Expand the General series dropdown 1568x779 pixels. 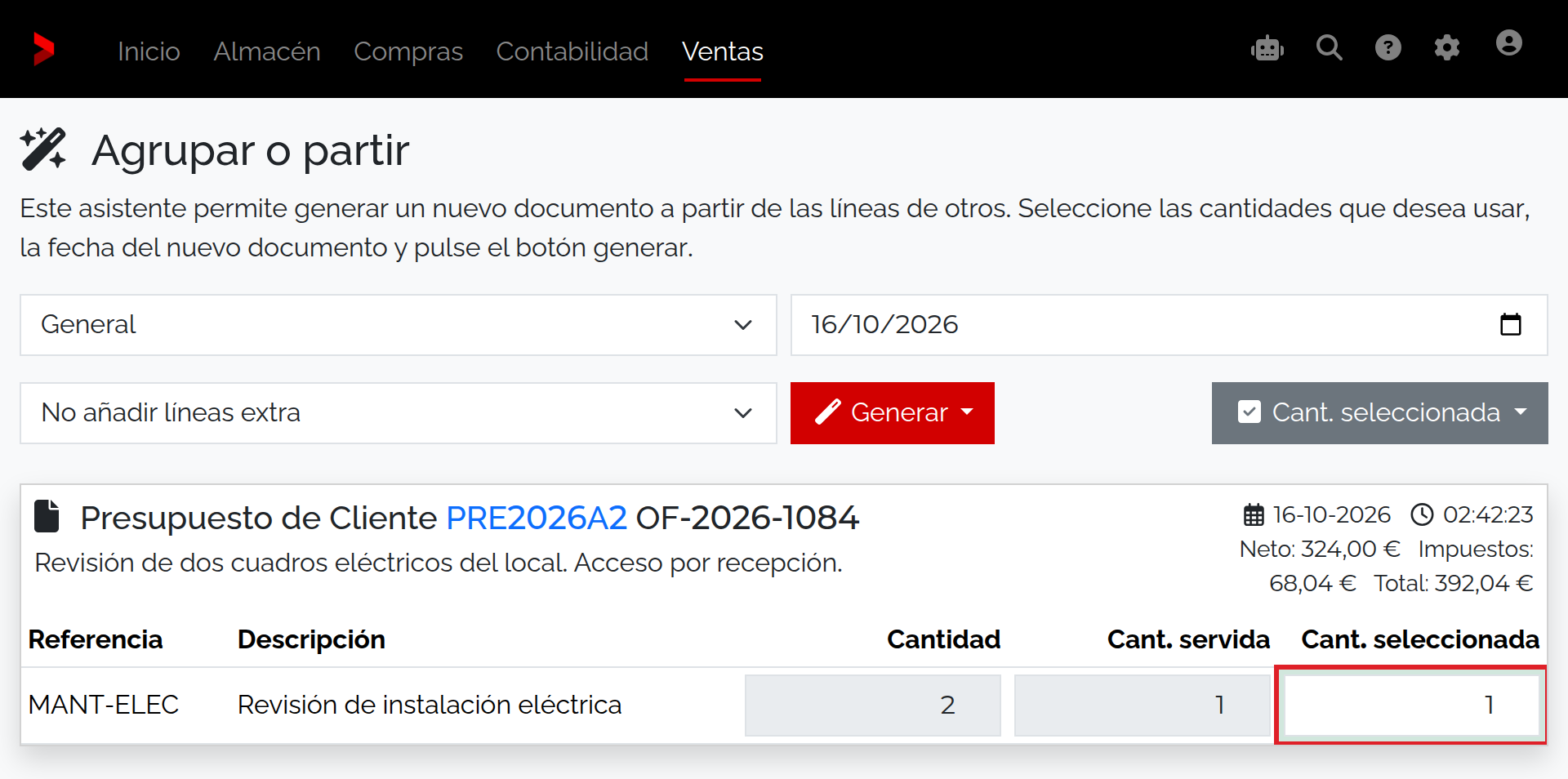coord(399,325)
